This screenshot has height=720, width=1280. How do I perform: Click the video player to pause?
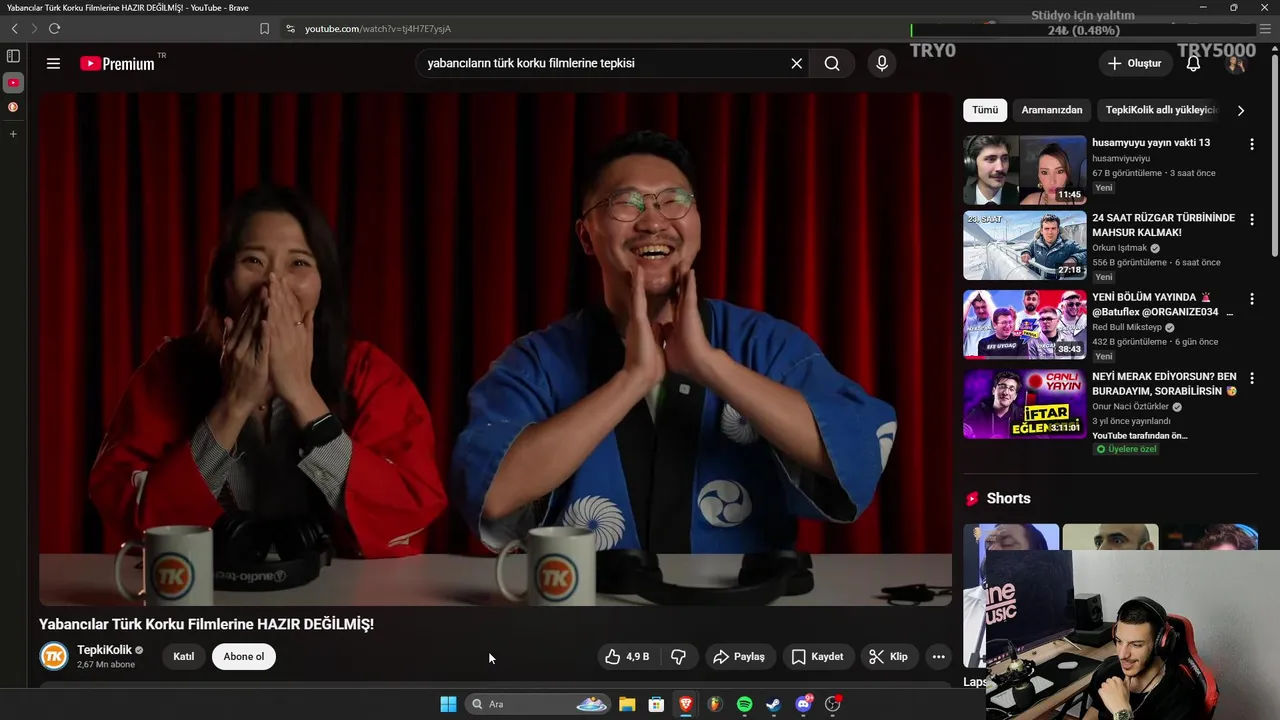click(495, 349)
